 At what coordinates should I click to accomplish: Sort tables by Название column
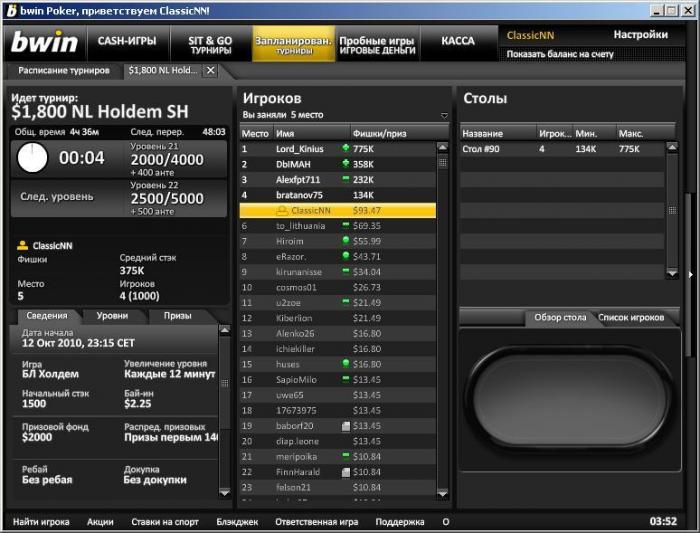point(498,133)
